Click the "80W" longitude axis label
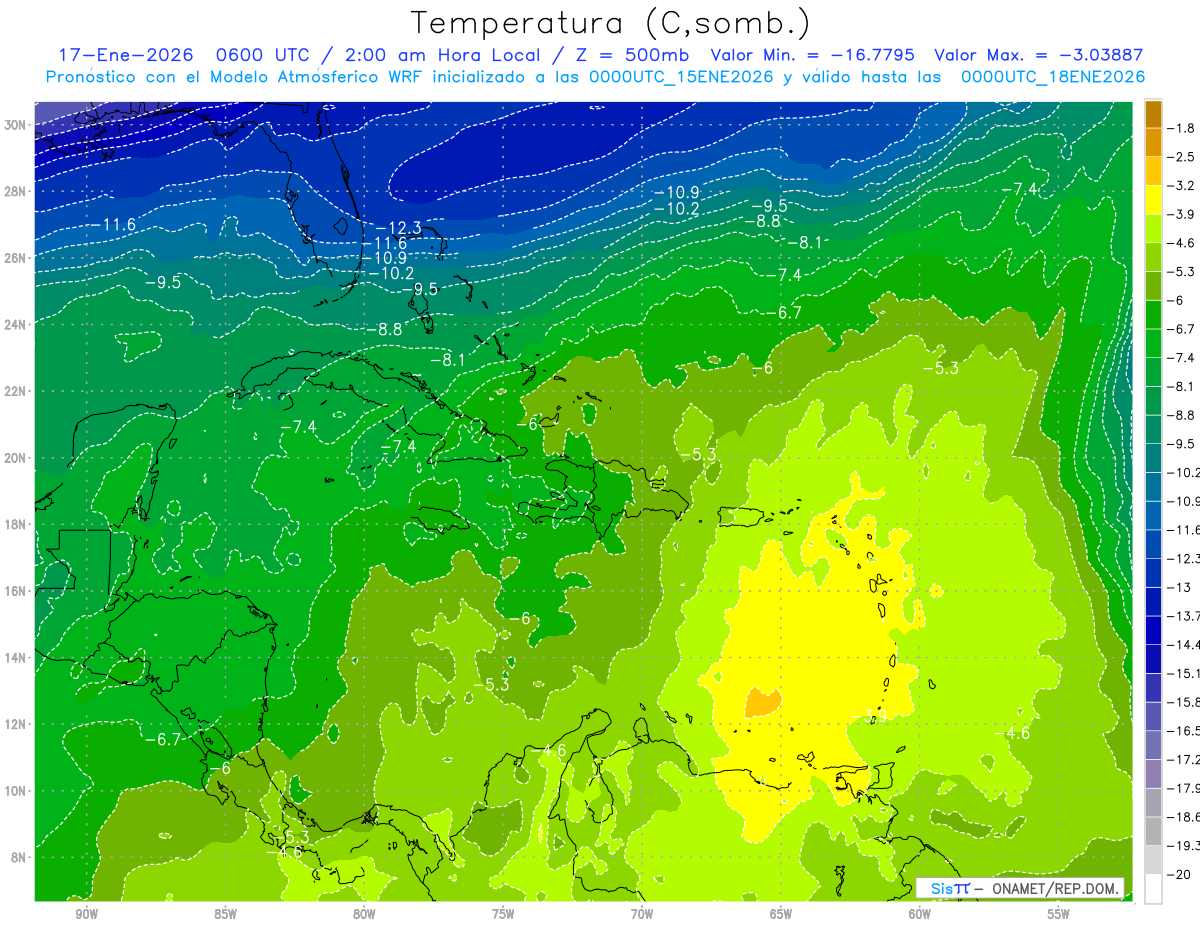Screen dimensions: 1200x927 point(364,913)
